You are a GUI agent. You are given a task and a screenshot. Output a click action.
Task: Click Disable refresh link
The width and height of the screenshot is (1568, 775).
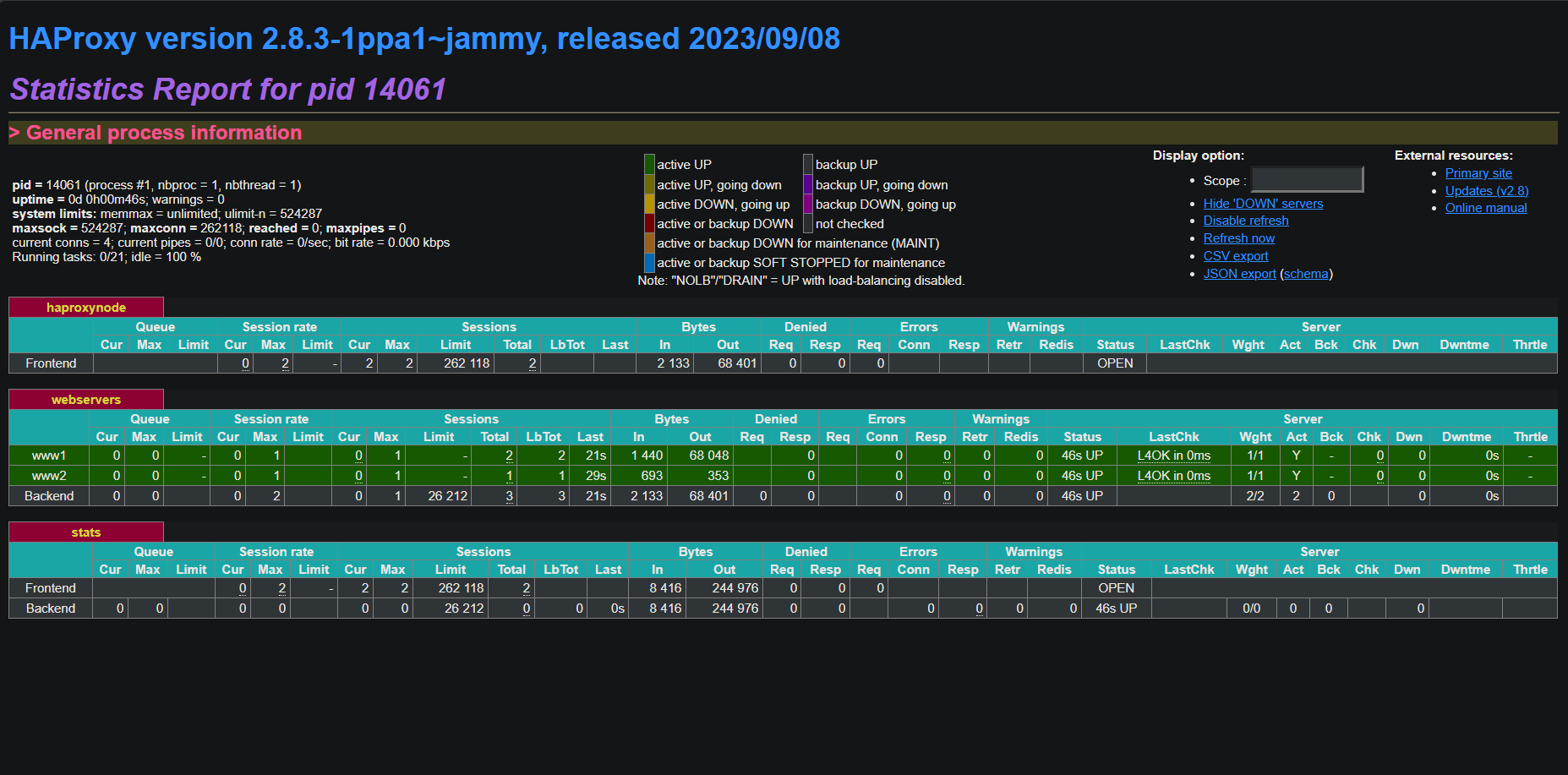(x=1246, y=221)
